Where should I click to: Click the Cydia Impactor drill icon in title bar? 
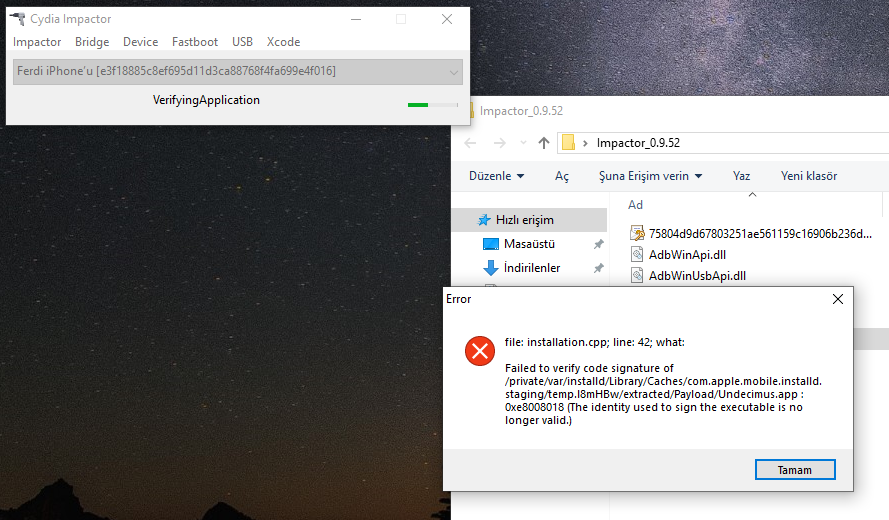(x=17, y=19)
